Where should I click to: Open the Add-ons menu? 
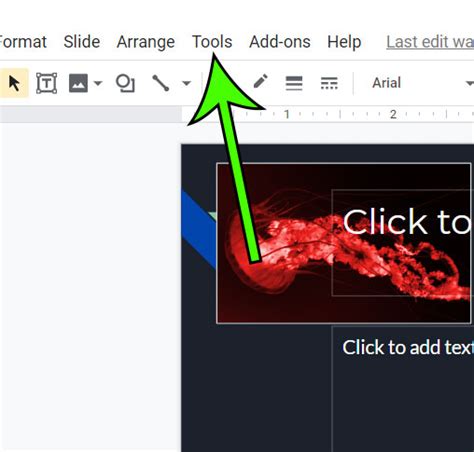coord(280,42)
